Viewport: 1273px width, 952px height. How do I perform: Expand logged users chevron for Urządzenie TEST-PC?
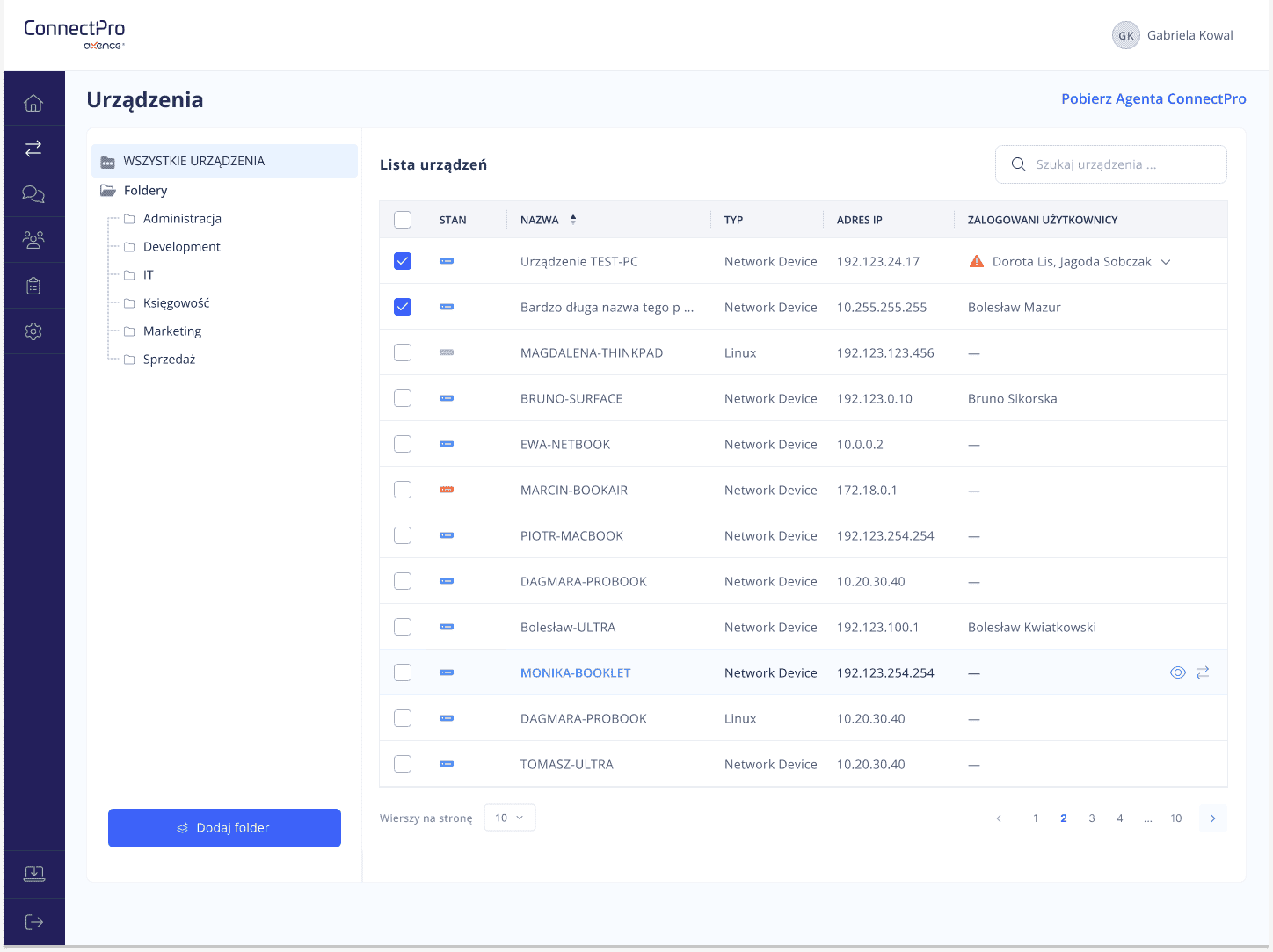tap(1166, 262)
